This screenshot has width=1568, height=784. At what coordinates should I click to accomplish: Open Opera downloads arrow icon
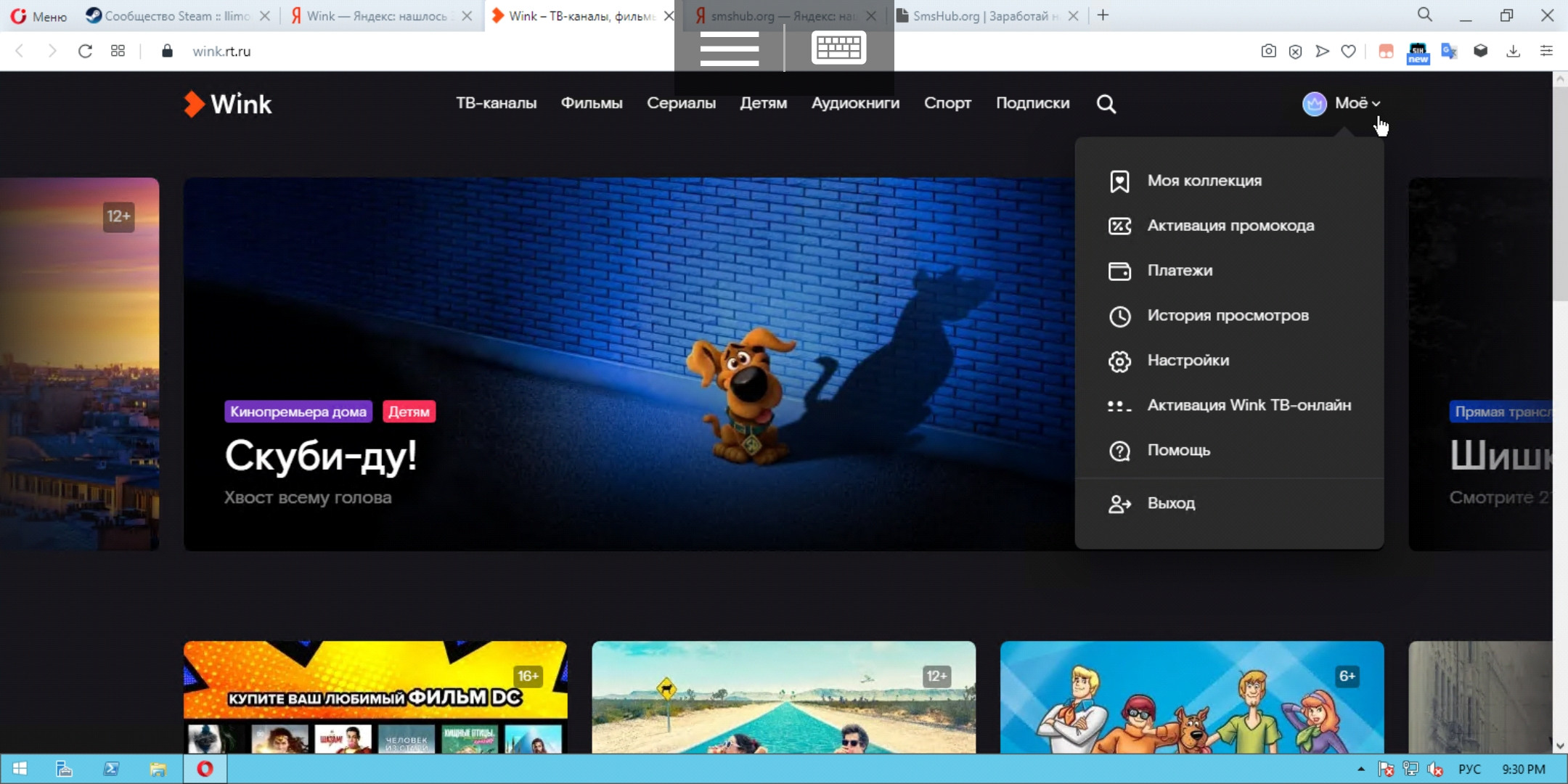pyautogui.click(x=1513, y=51)
